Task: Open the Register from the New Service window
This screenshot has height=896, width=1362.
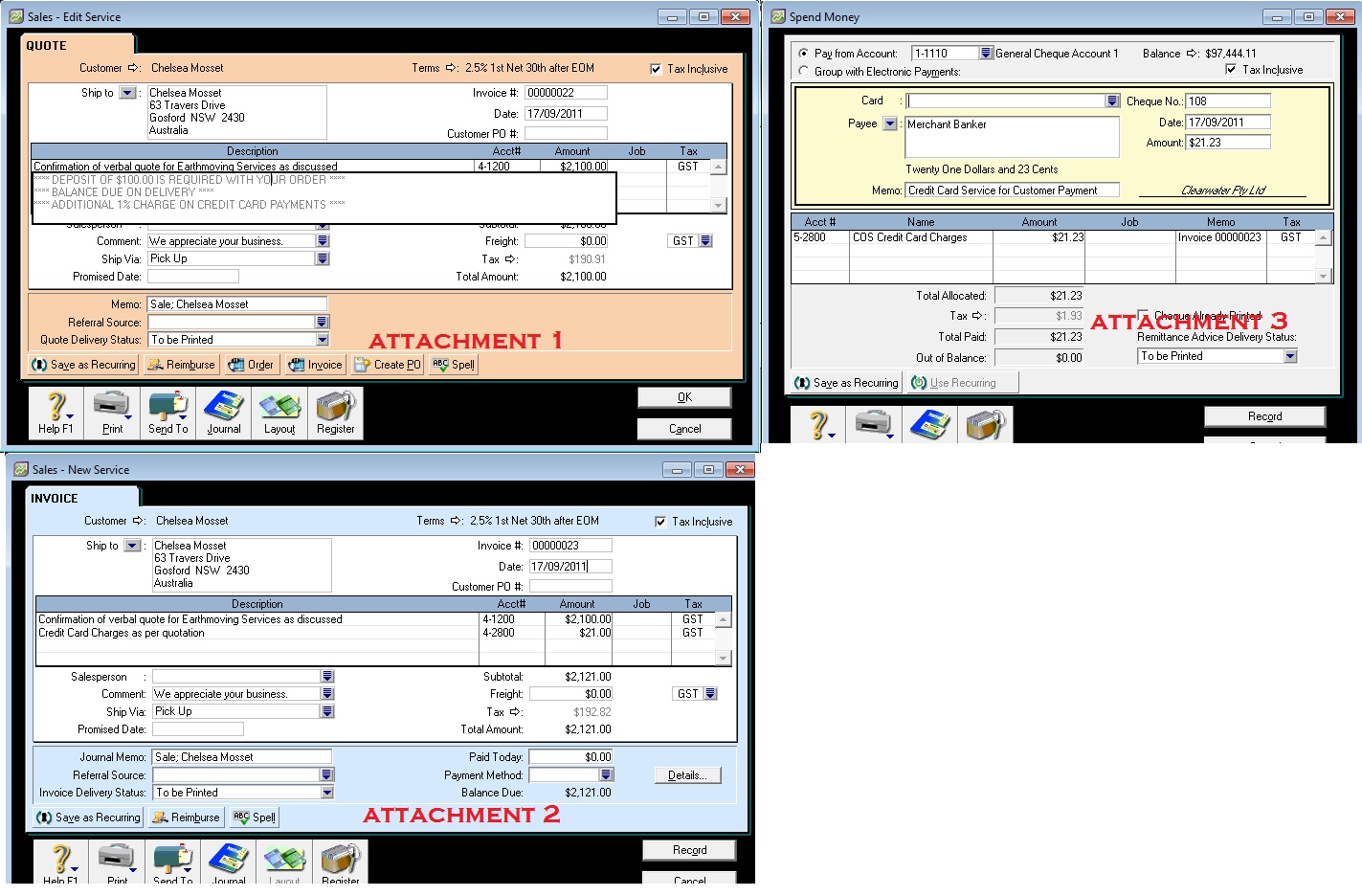Action: point(340,862)
